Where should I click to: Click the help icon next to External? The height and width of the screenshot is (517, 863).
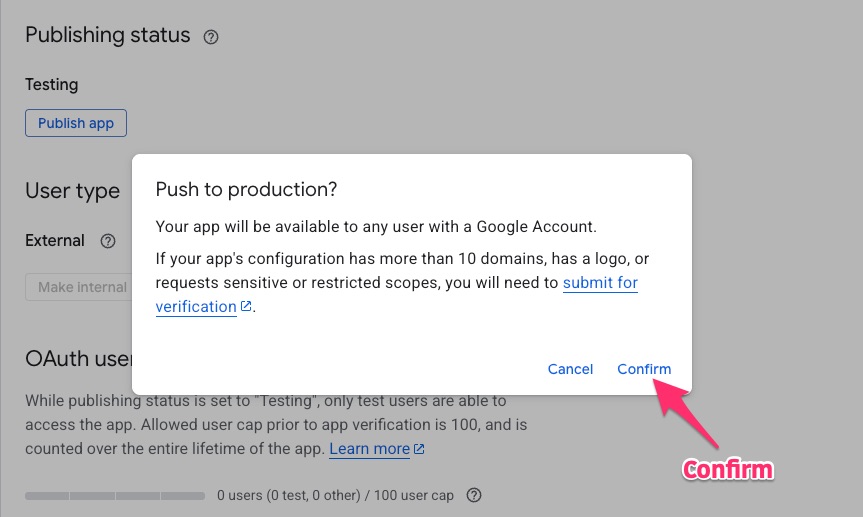(108, 241)
